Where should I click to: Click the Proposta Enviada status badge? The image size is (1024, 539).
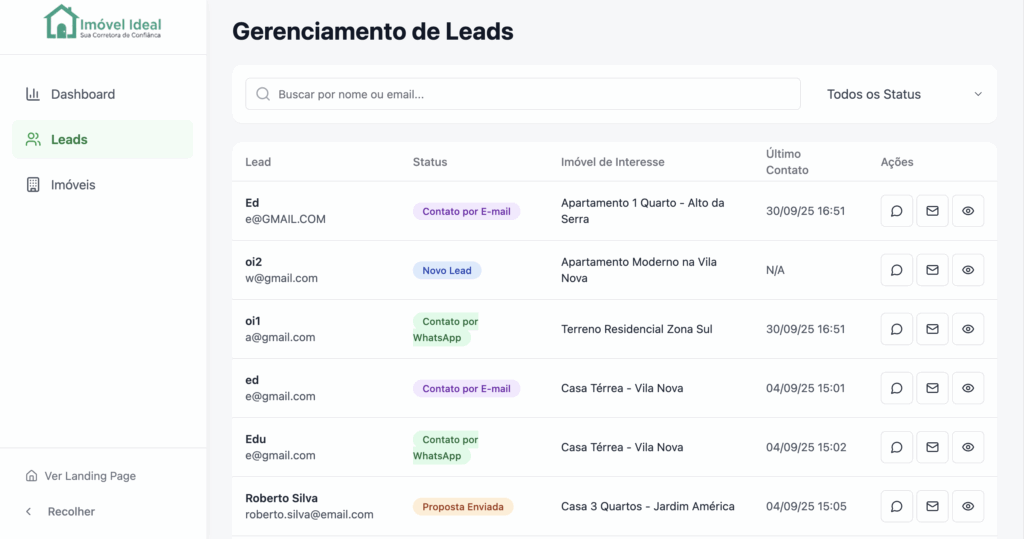(x=463, y=506)
